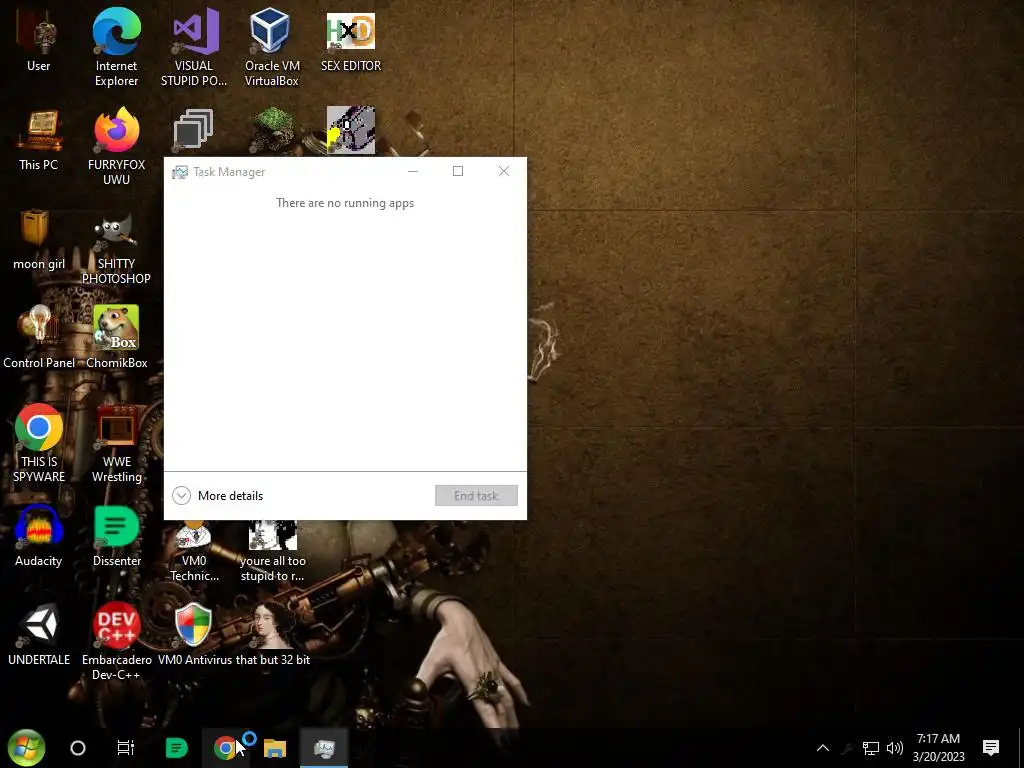Launch FURRYFOX UWU Firefox shortcut

(116, 146)
